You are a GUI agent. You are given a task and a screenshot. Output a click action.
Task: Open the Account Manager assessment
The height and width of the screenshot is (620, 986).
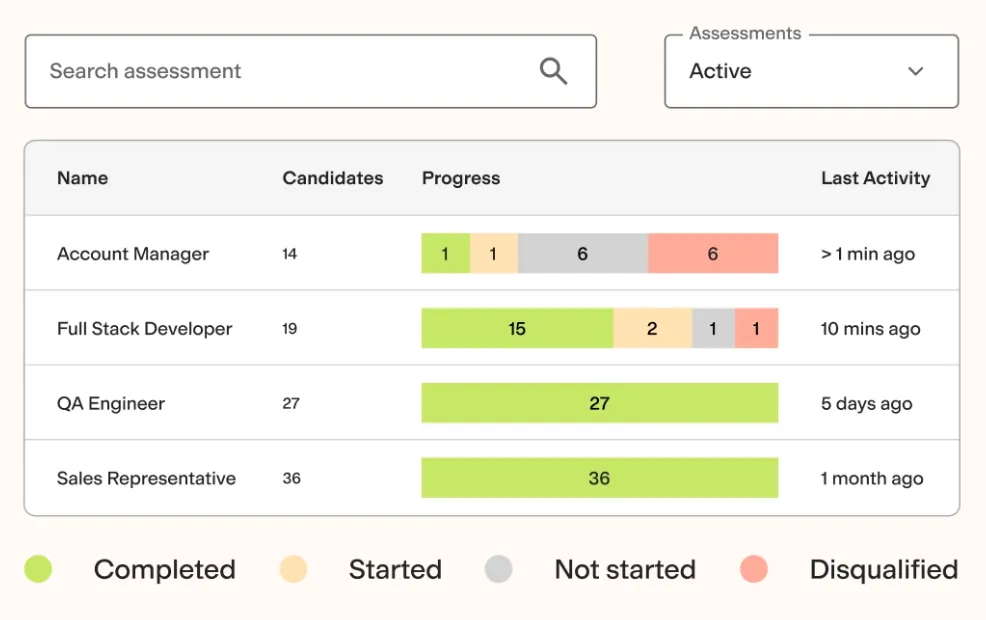coord(133,253)
